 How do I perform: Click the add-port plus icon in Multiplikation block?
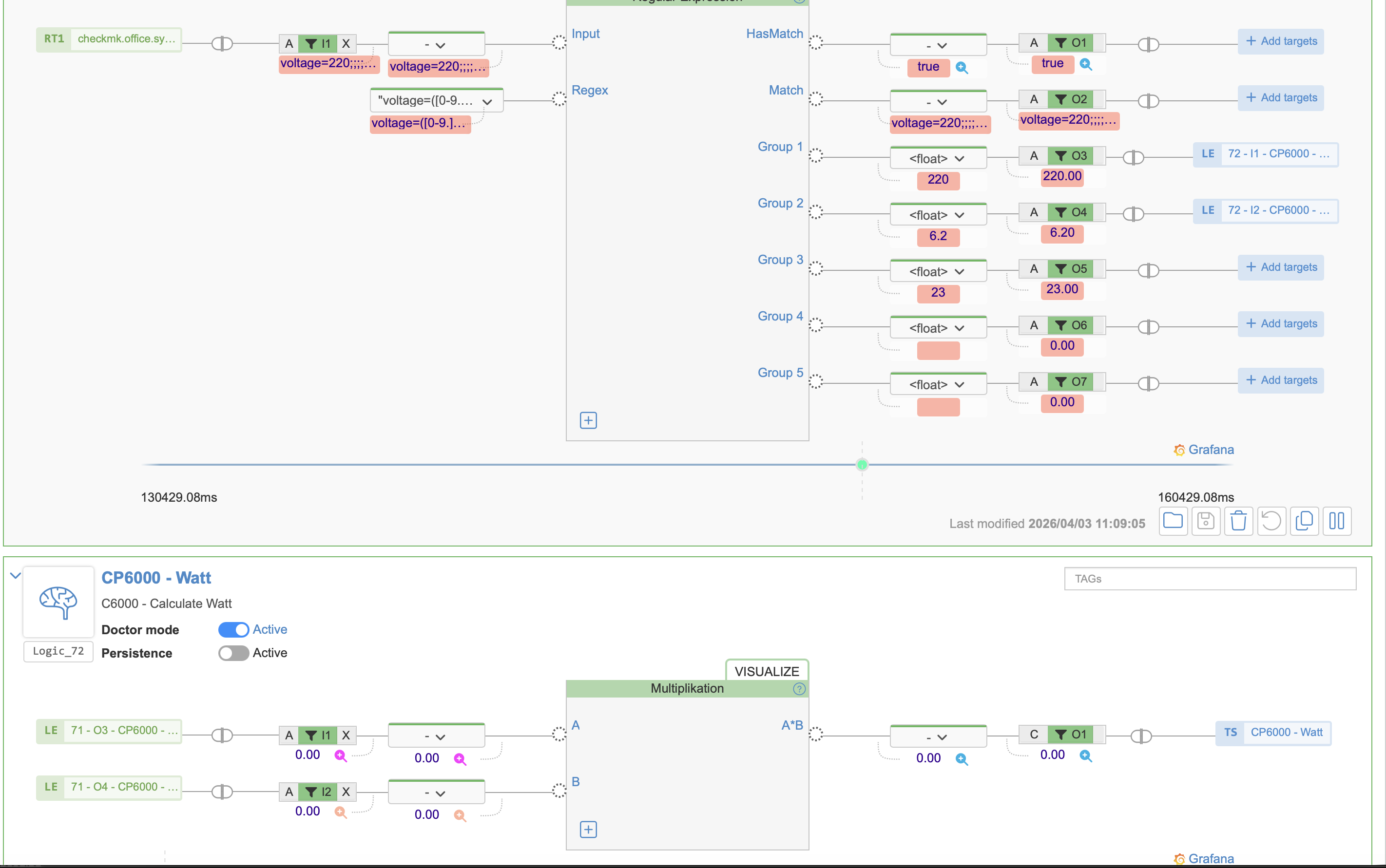point(588,830)
